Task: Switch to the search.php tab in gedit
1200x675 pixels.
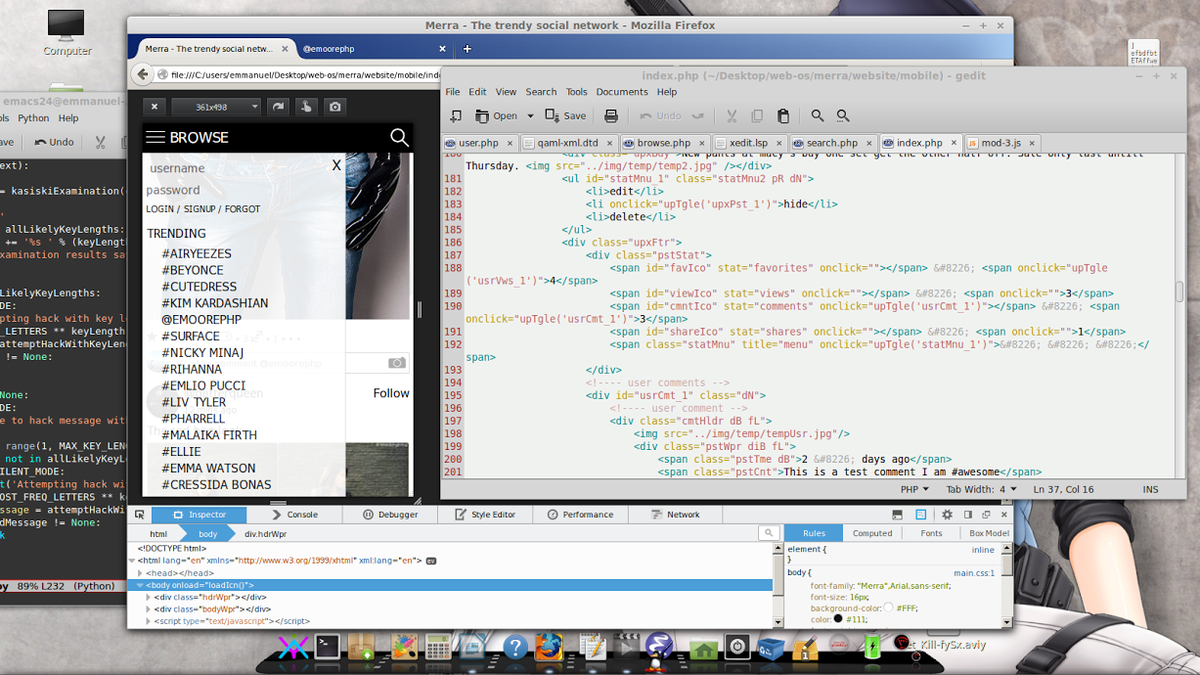Action: click(832, 143)
